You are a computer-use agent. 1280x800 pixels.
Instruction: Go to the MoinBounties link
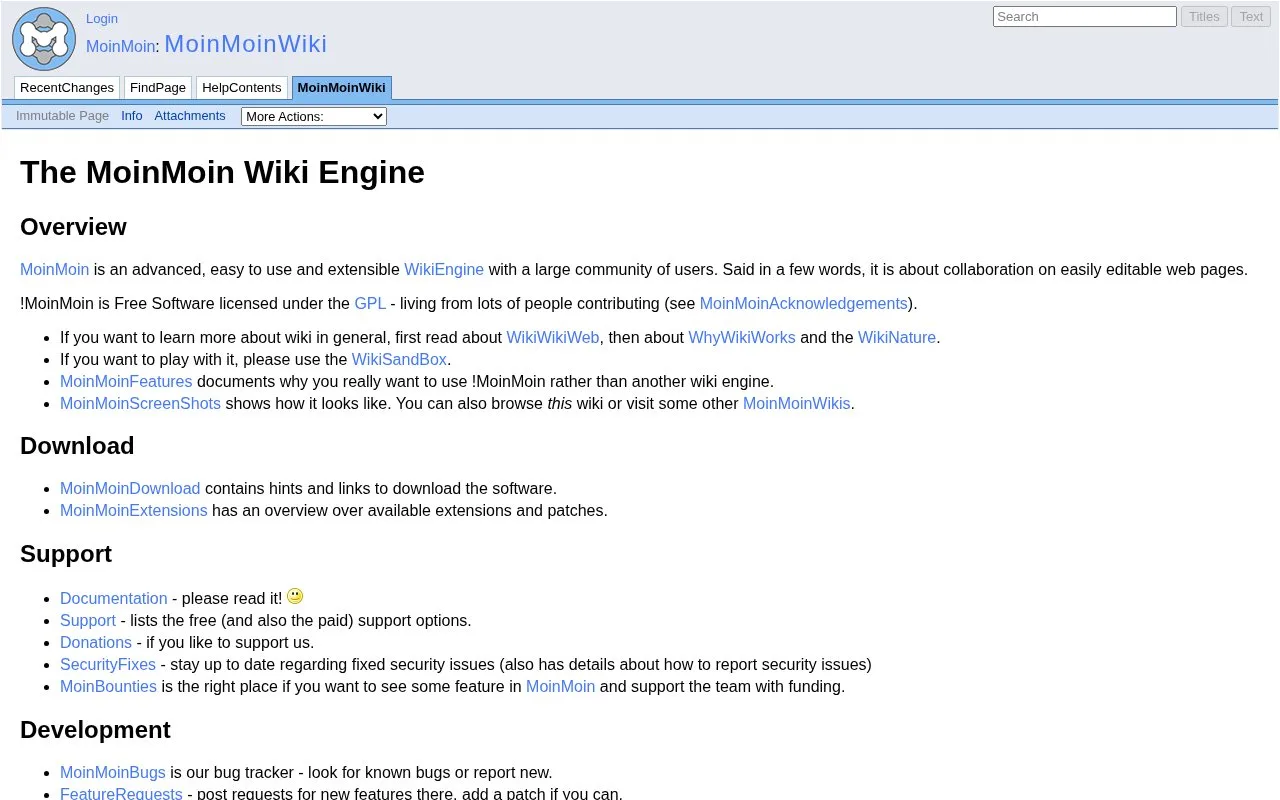tap(108, 686)
